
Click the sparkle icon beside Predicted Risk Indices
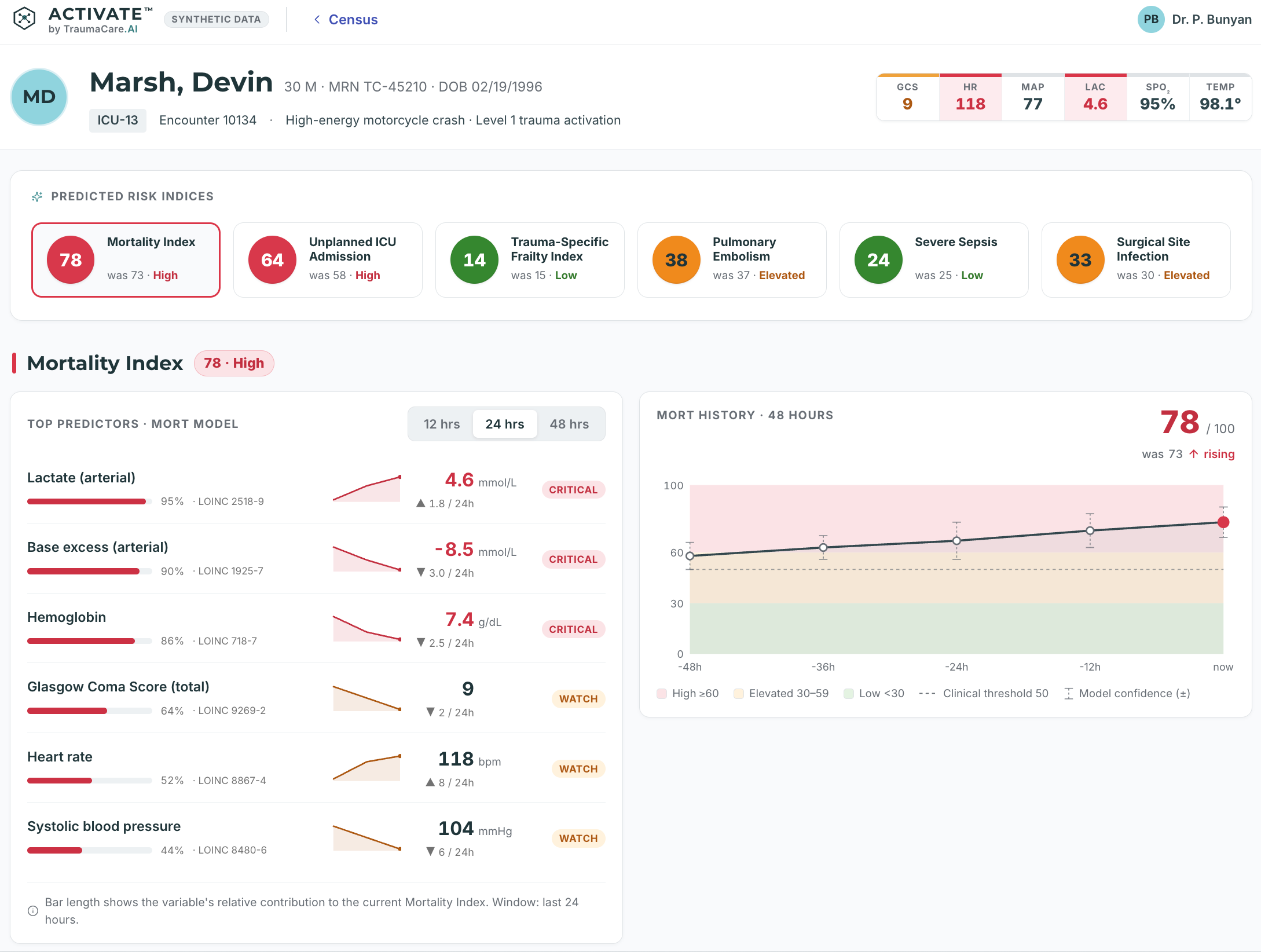pyautogui.click(x=37, y=197)
